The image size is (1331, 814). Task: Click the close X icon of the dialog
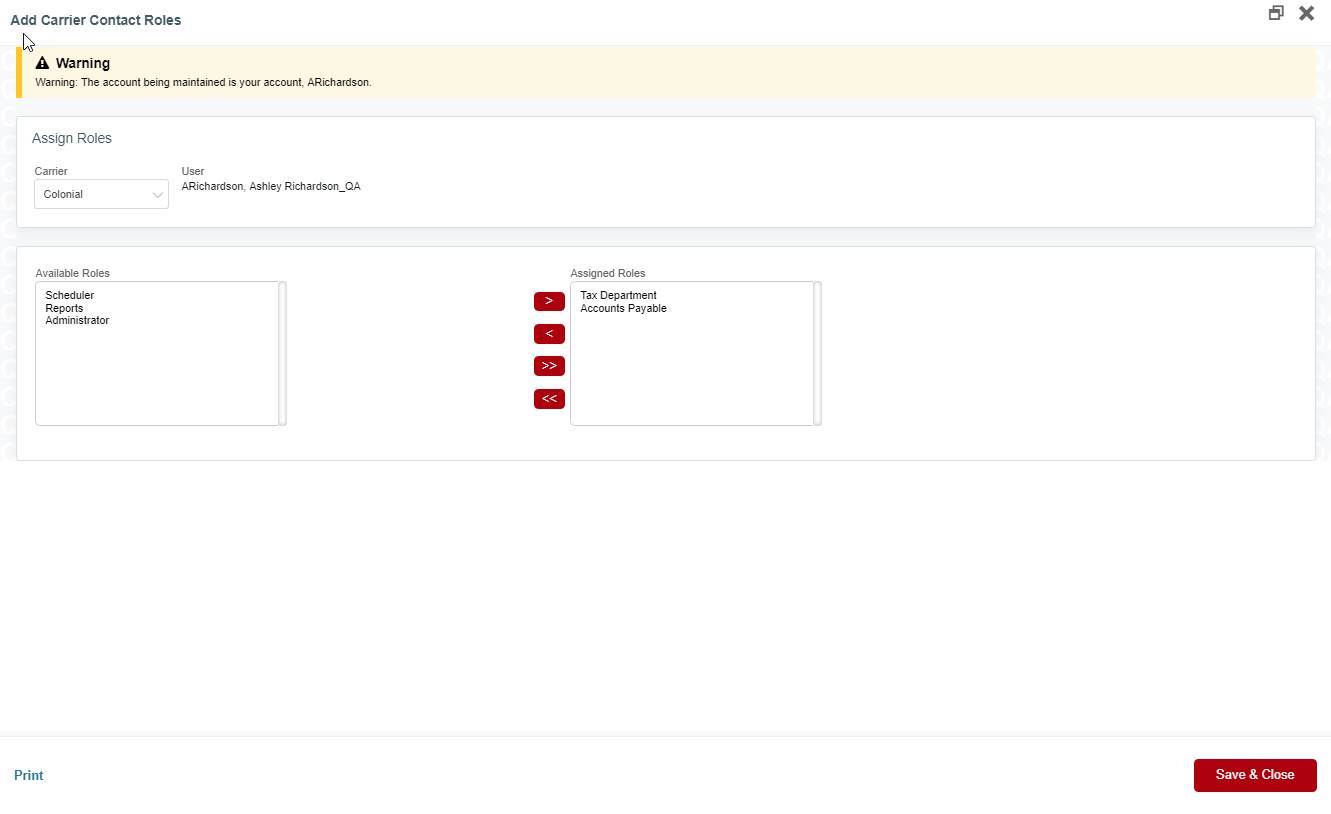coord(1306,13)
